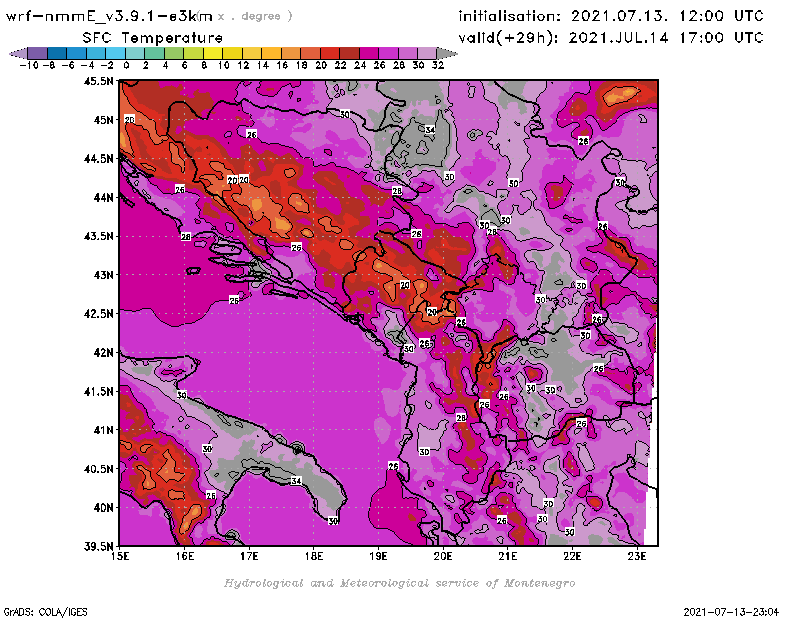Click the colorbar swatch between 12 and 14
The image size is (800, 618).
click(x=252, y=53)
